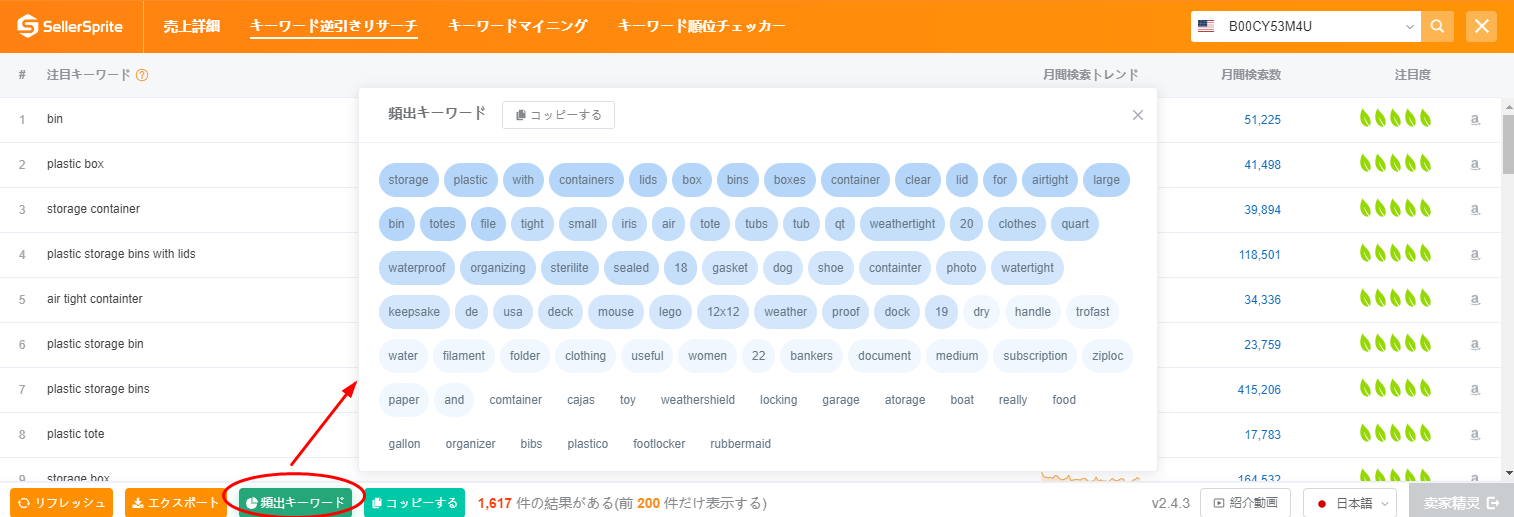Select the 'sterilite' keyword tag
The height and width of the screenshot is (517, 1514).
(570, 268)
